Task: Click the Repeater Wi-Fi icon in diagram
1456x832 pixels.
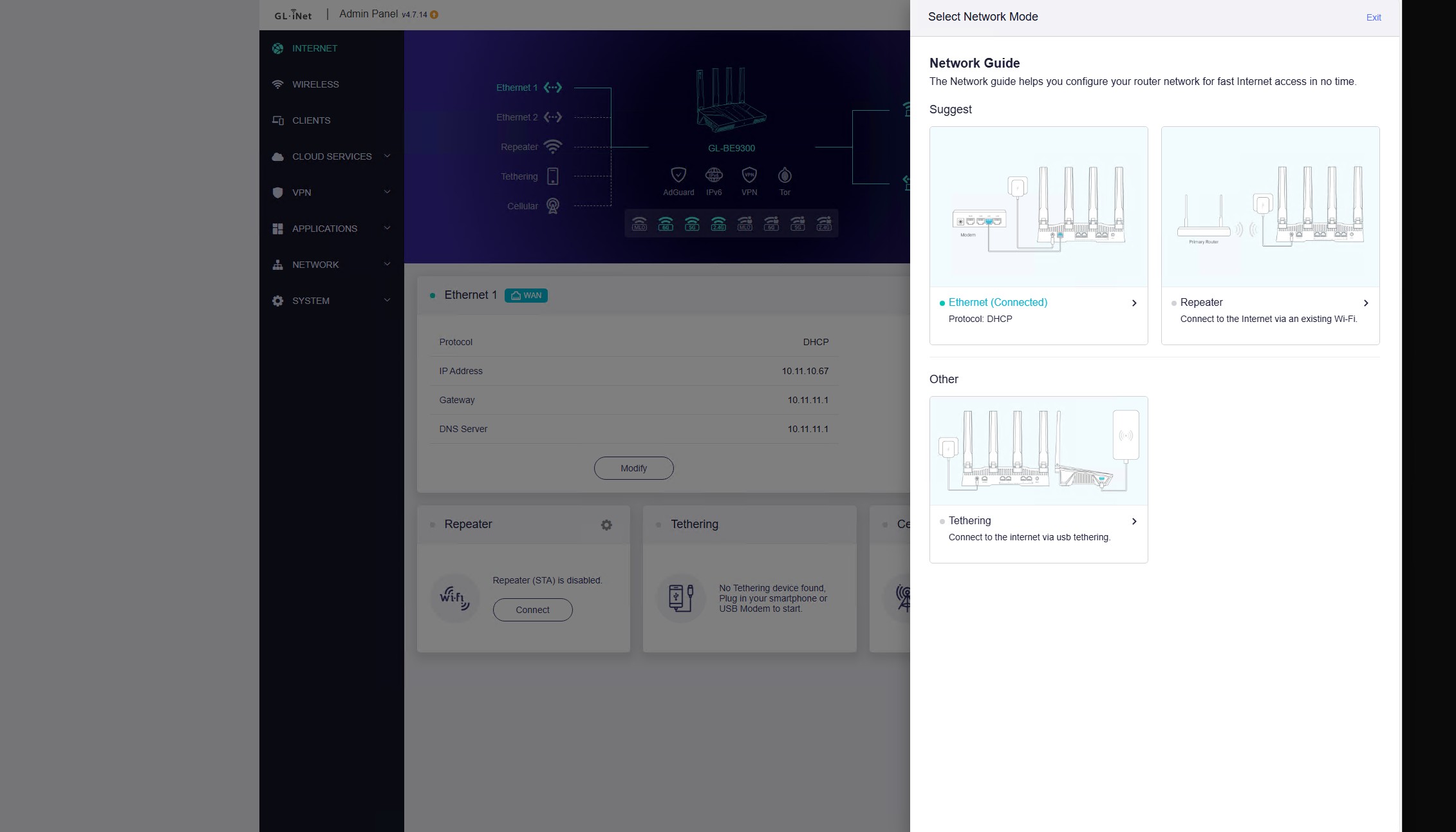Action: (553, 147)
